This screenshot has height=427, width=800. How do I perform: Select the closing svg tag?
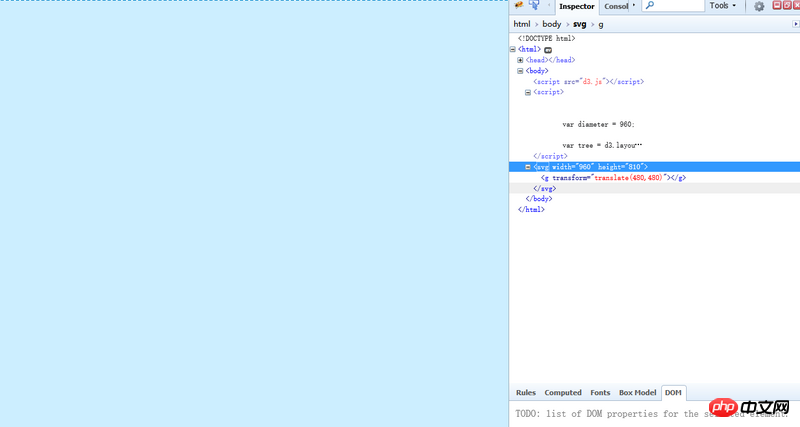(544, 188)
